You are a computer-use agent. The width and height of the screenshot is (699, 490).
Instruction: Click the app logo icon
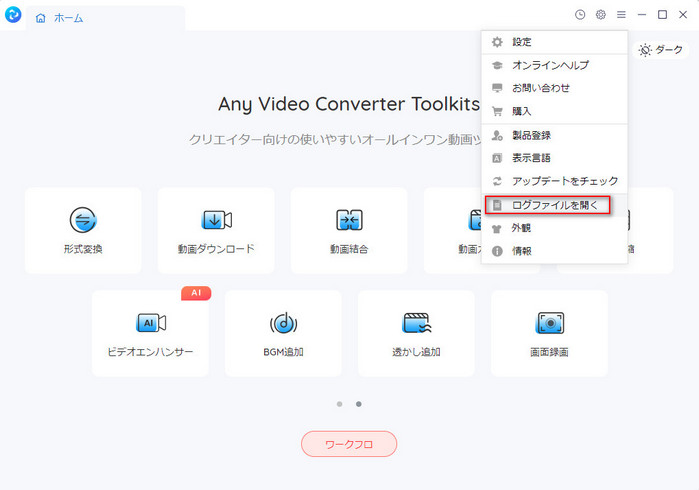point(13,15)
